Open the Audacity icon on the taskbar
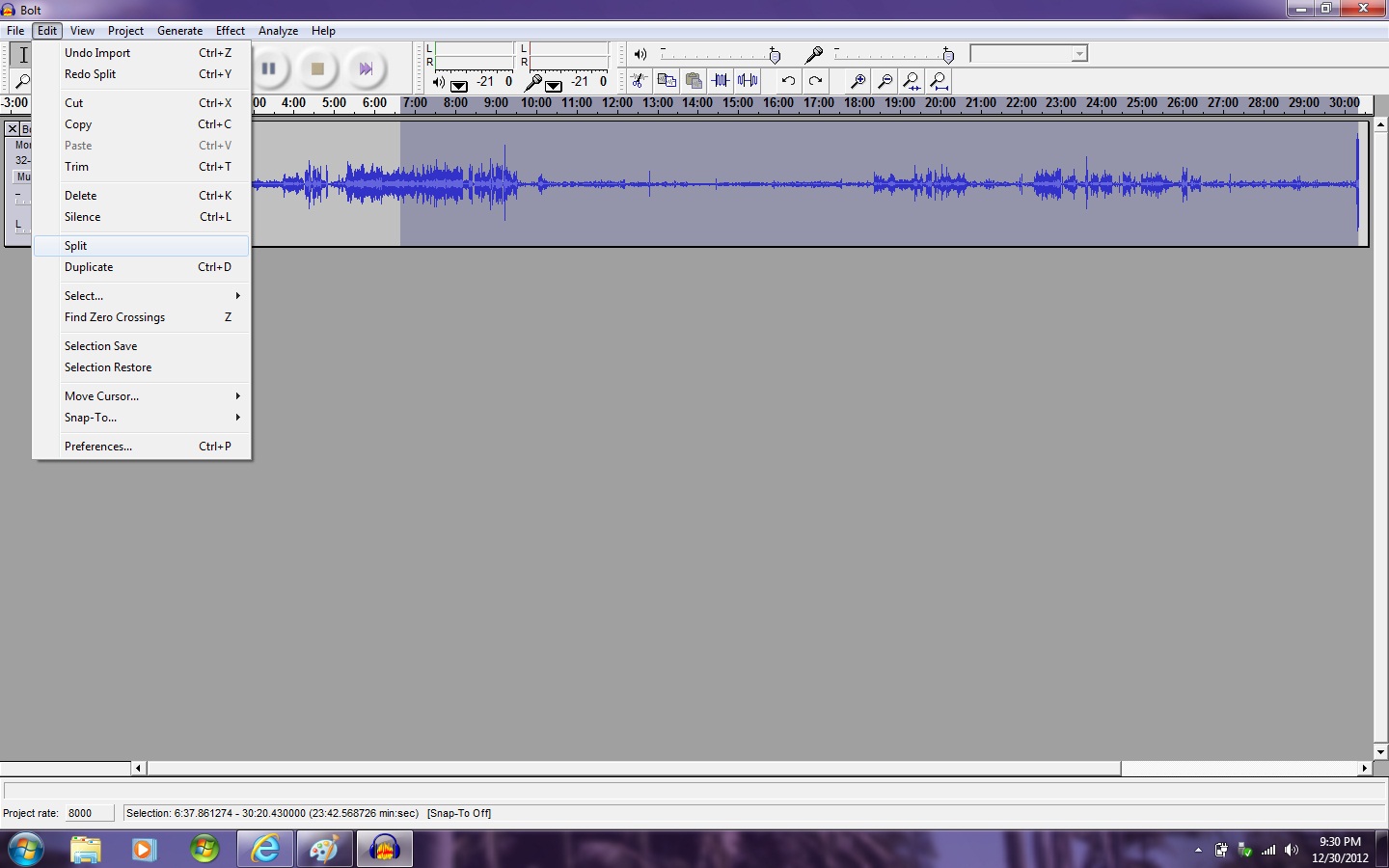 (x=384, y=849)
